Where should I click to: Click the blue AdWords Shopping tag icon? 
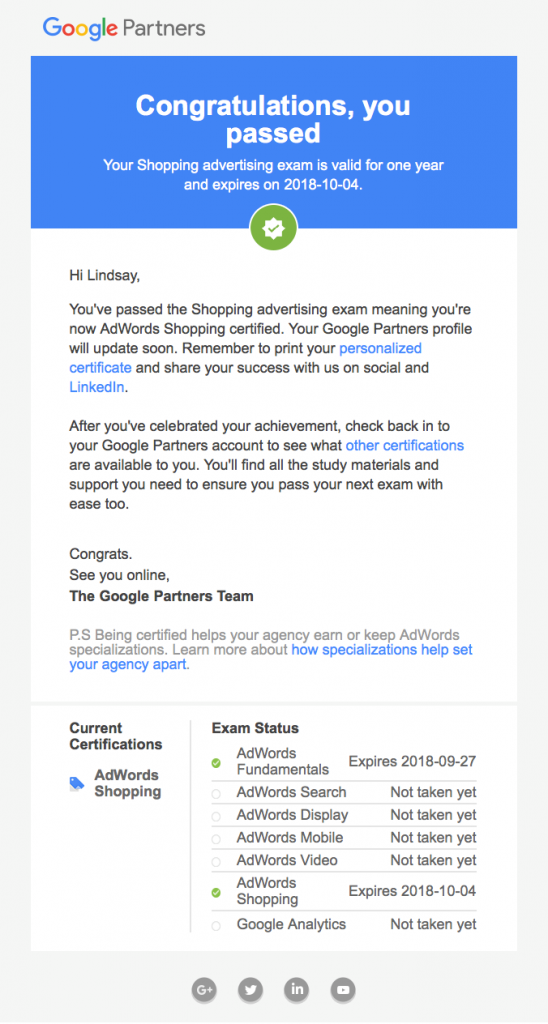click(77, 783)
